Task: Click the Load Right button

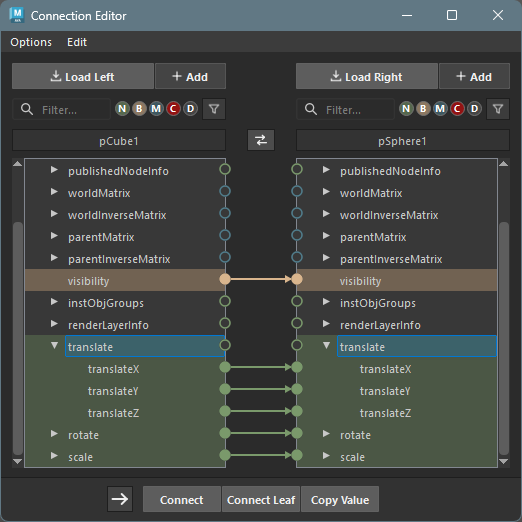Action: click(x=367, y=76)
